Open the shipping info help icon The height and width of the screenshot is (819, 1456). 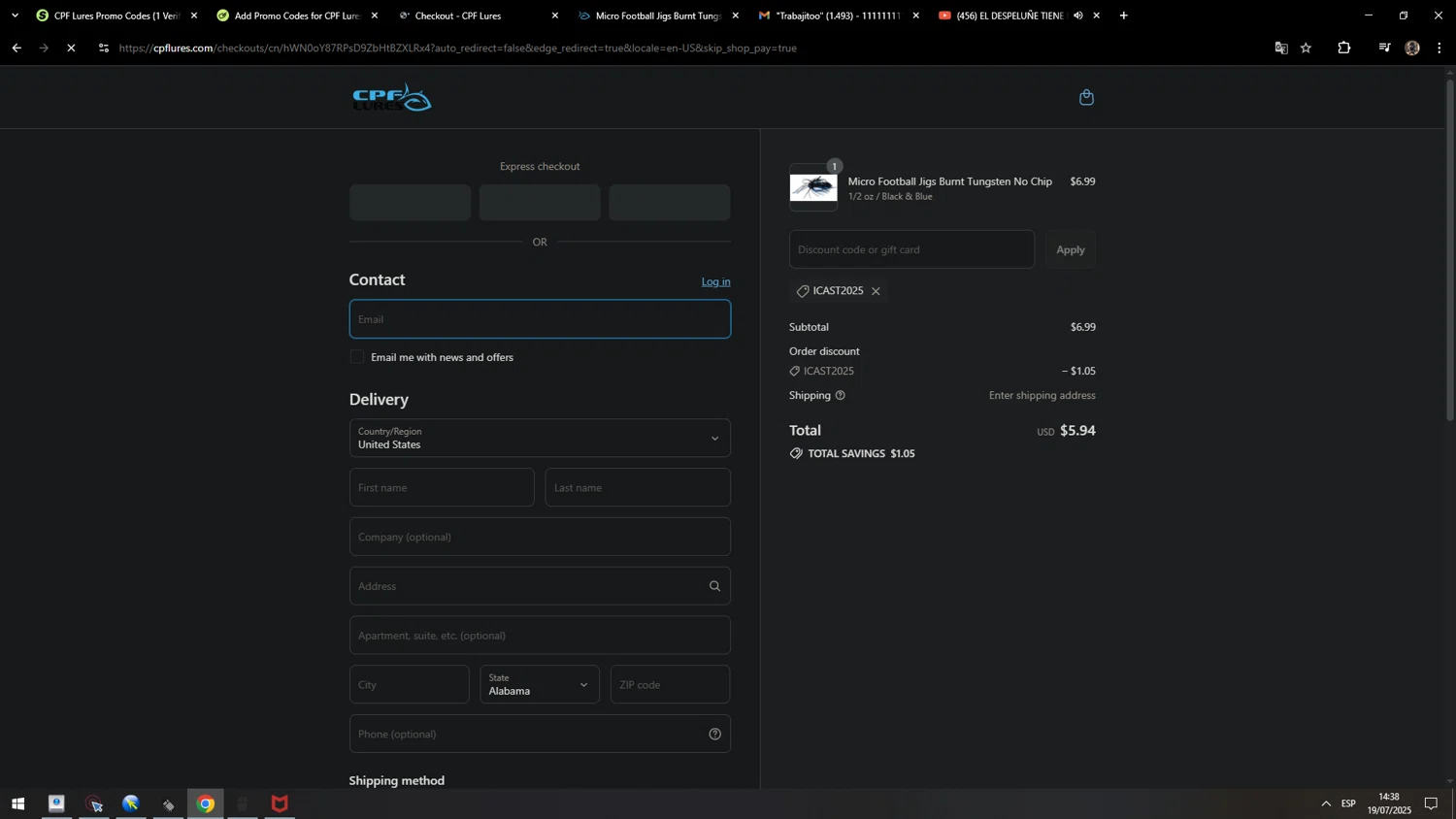pos(841,395)
